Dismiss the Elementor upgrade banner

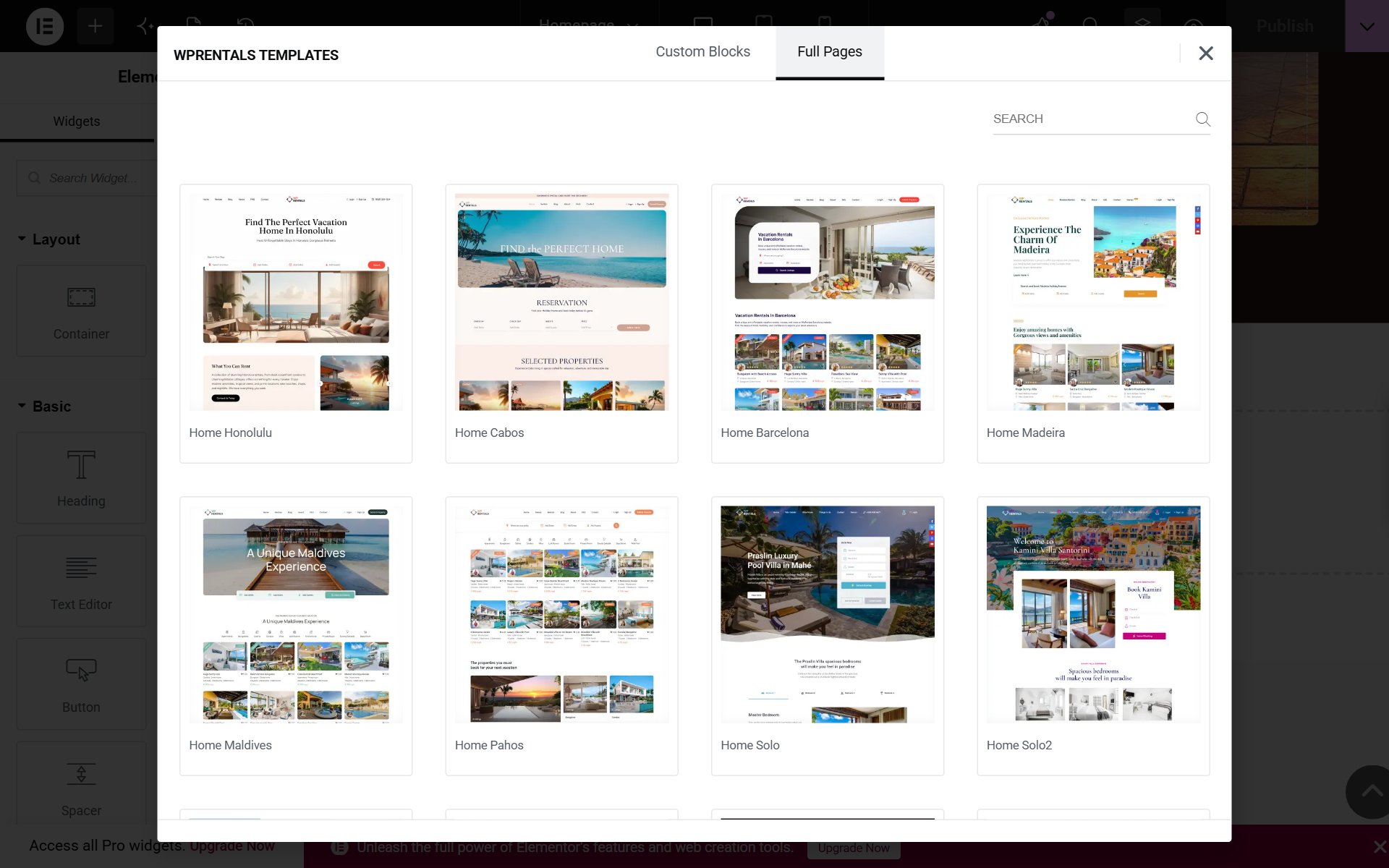[x=1379, y=846]
